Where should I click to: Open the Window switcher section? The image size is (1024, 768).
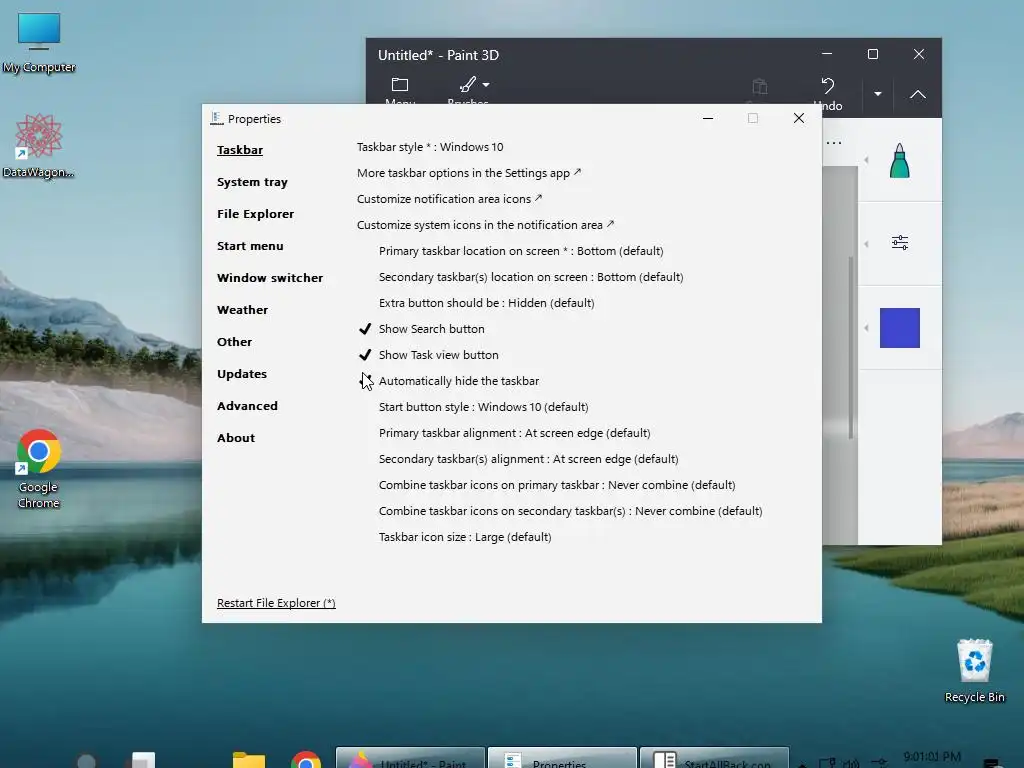270,278
